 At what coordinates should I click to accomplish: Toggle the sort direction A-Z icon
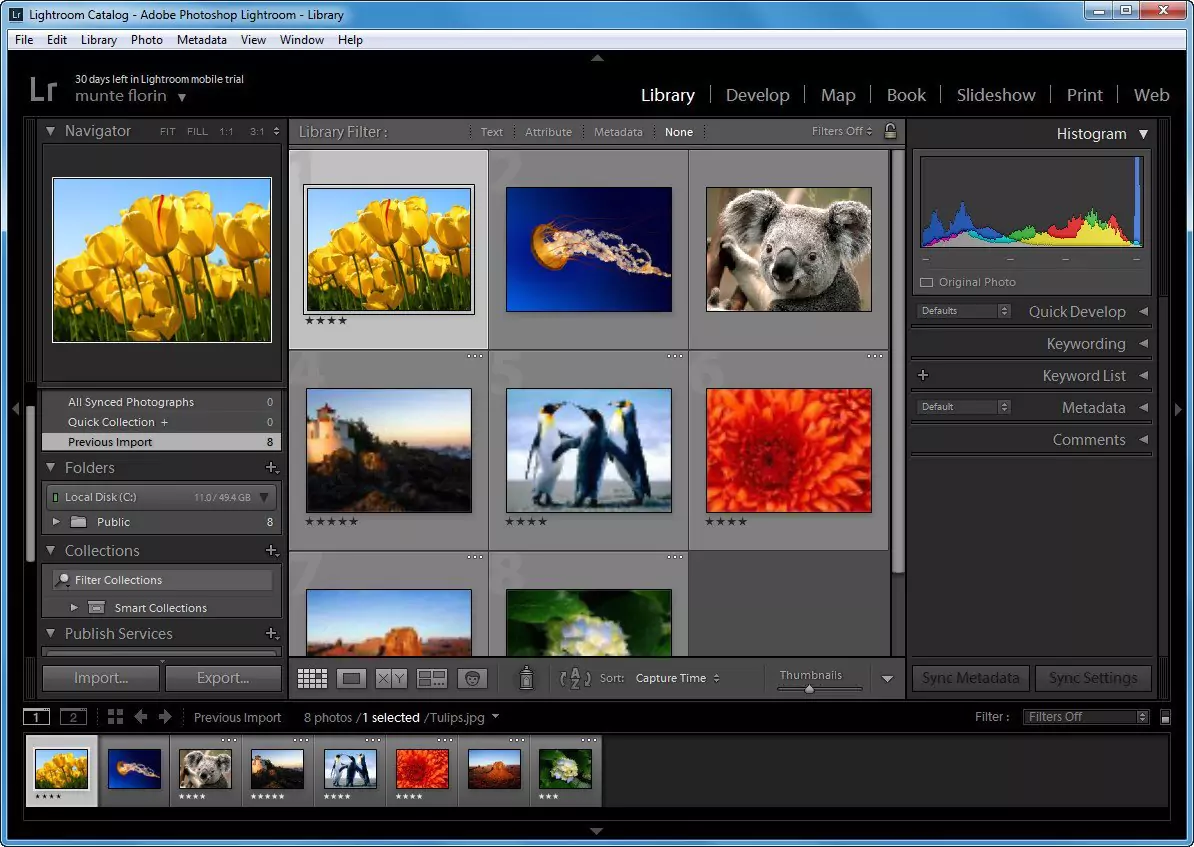(x=575, y=678)
